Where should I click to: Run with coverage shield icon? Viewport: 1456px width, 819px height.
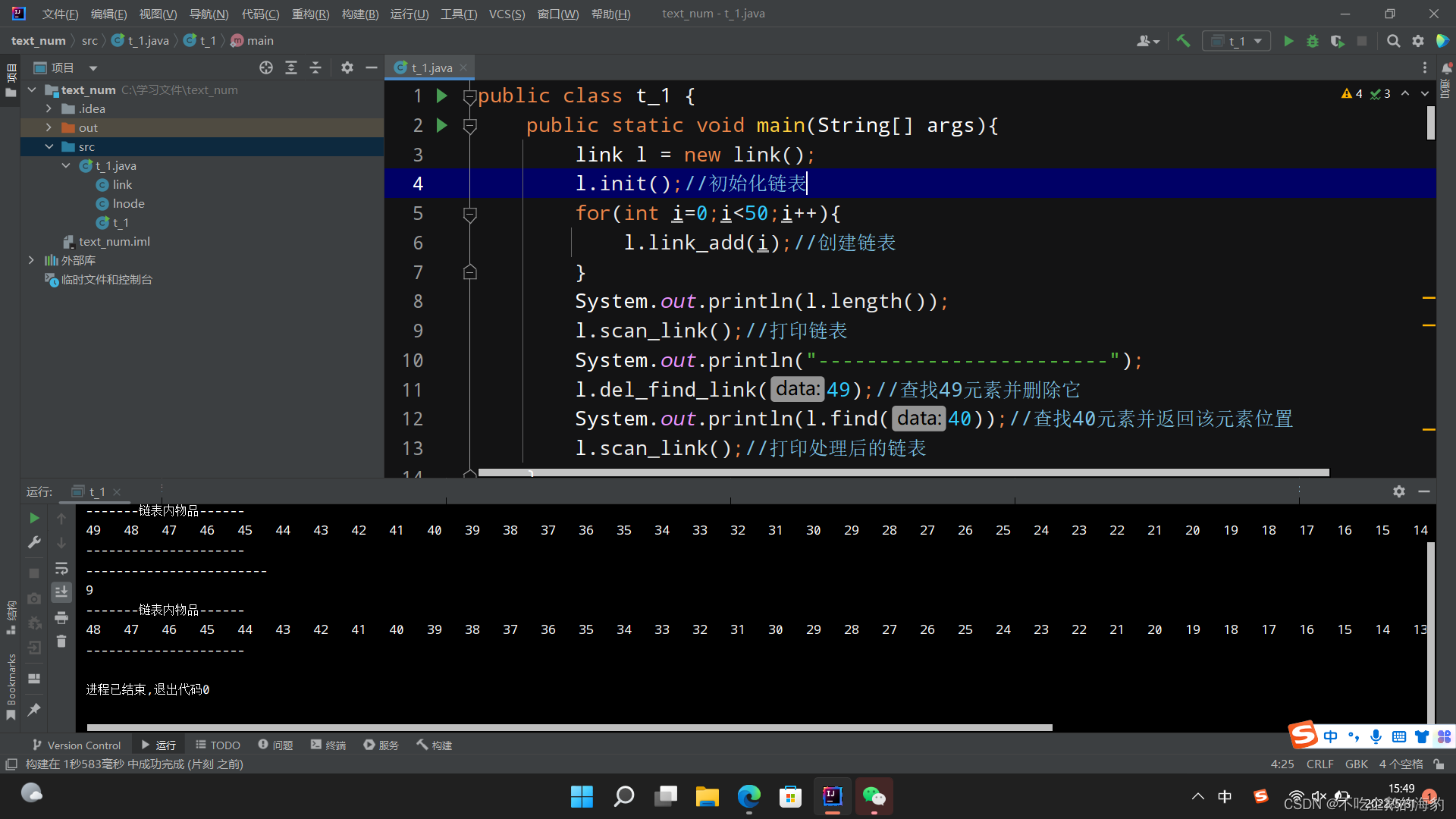[1337, 41]
